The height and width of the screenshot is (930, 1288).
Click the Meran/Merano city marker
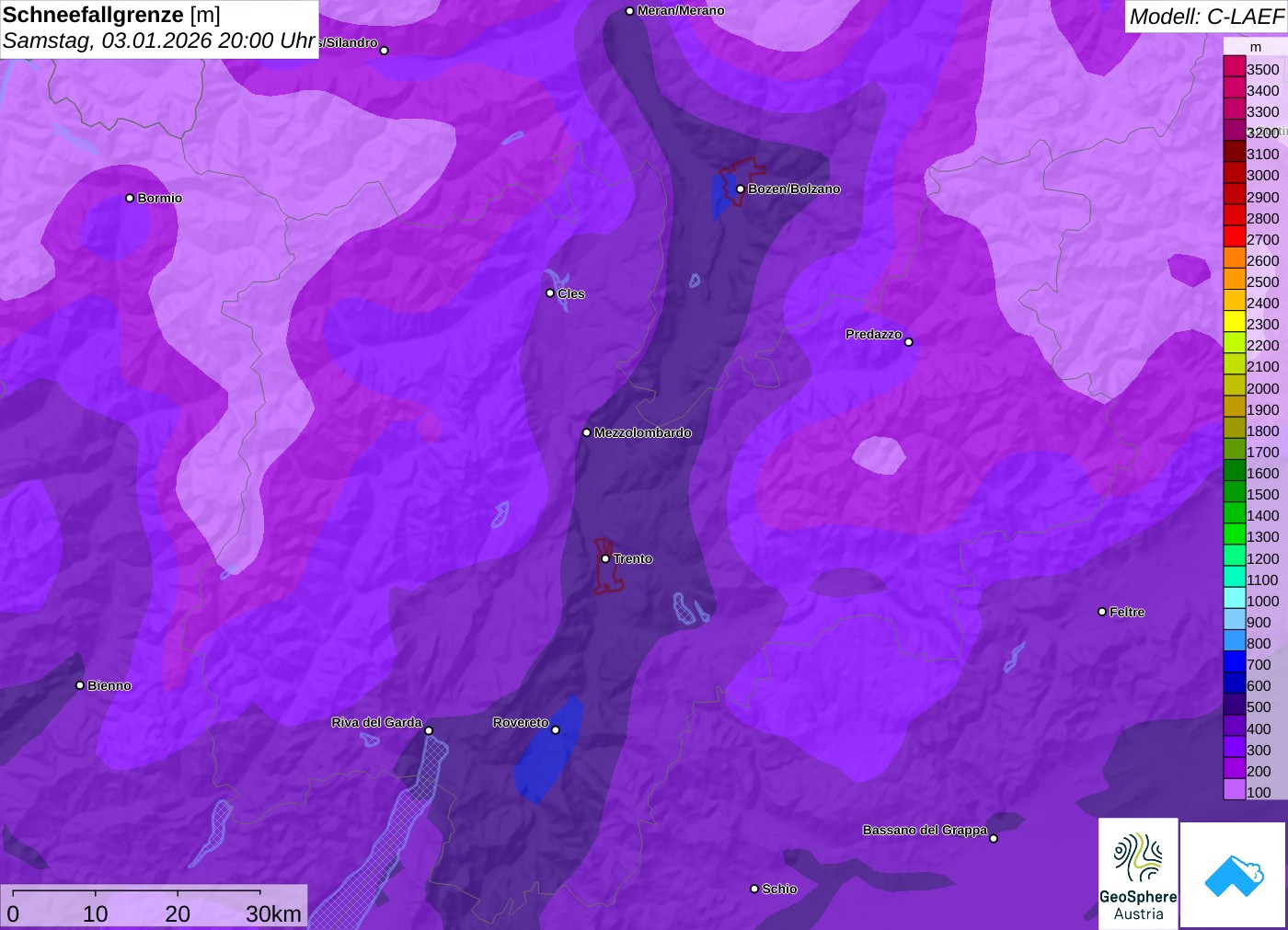(629, 11)
